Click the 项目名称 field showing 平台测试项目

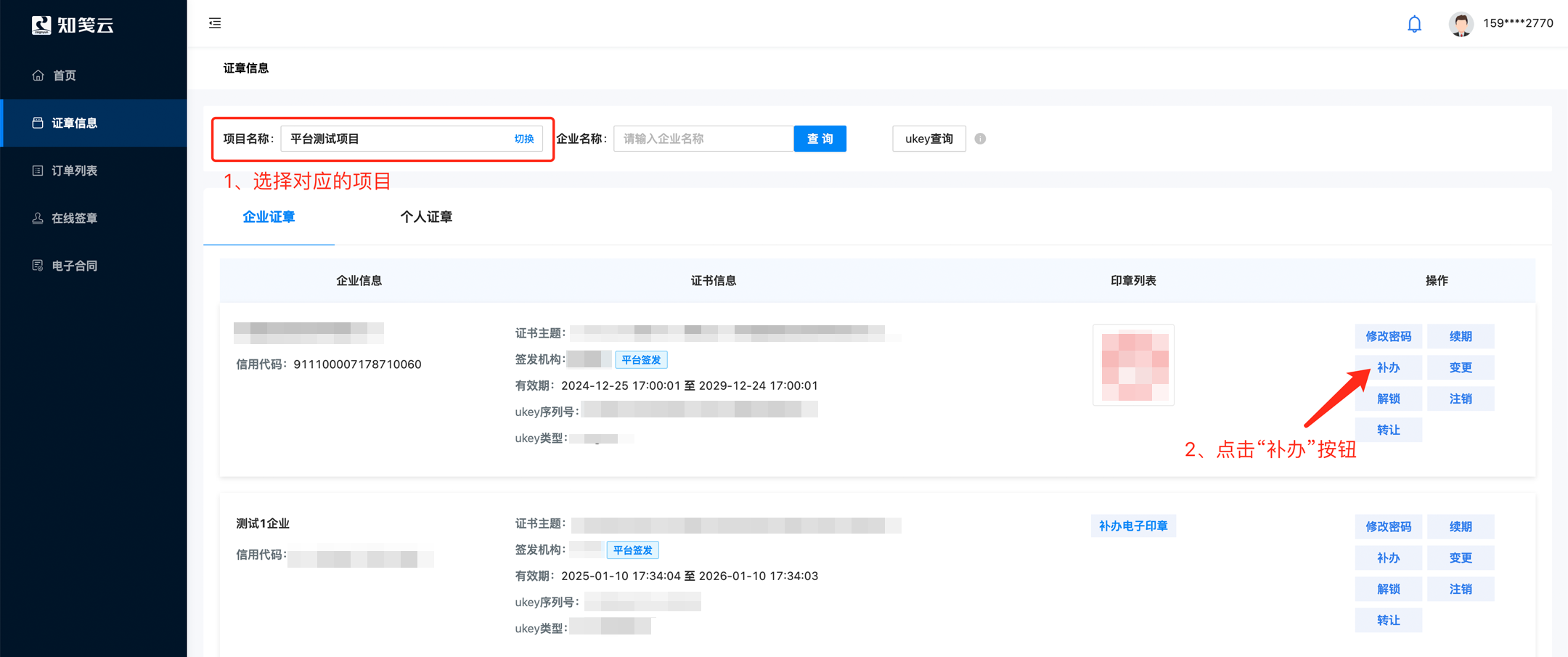(x=412, y=139)
